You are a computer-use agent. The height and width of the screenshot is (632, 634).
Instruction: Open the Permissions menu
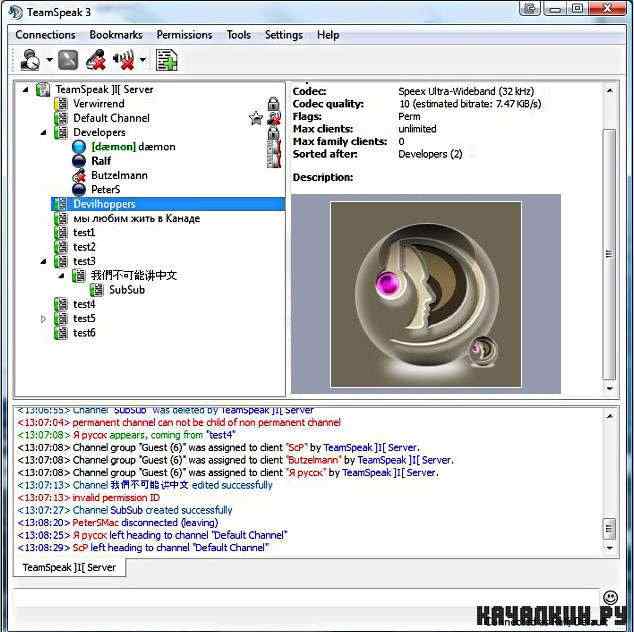[184, 35]
